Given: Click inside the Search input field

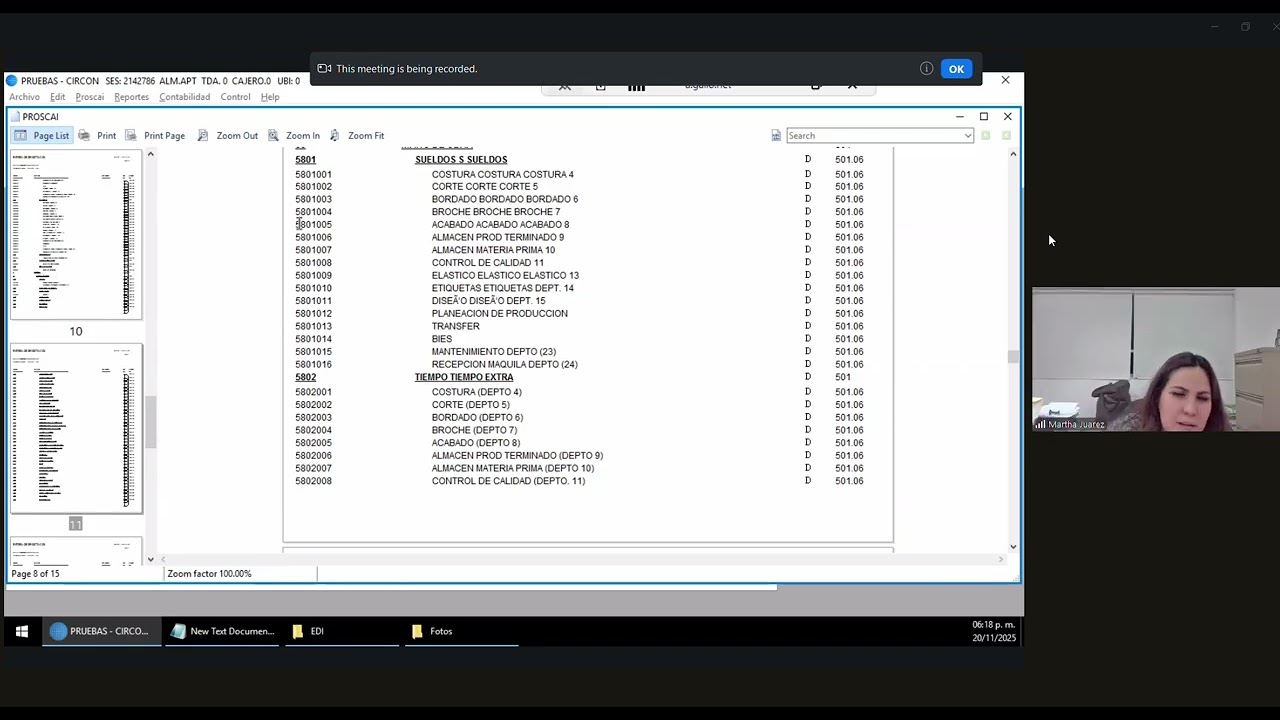Looking at the screenshot, I should coord(874,136).
